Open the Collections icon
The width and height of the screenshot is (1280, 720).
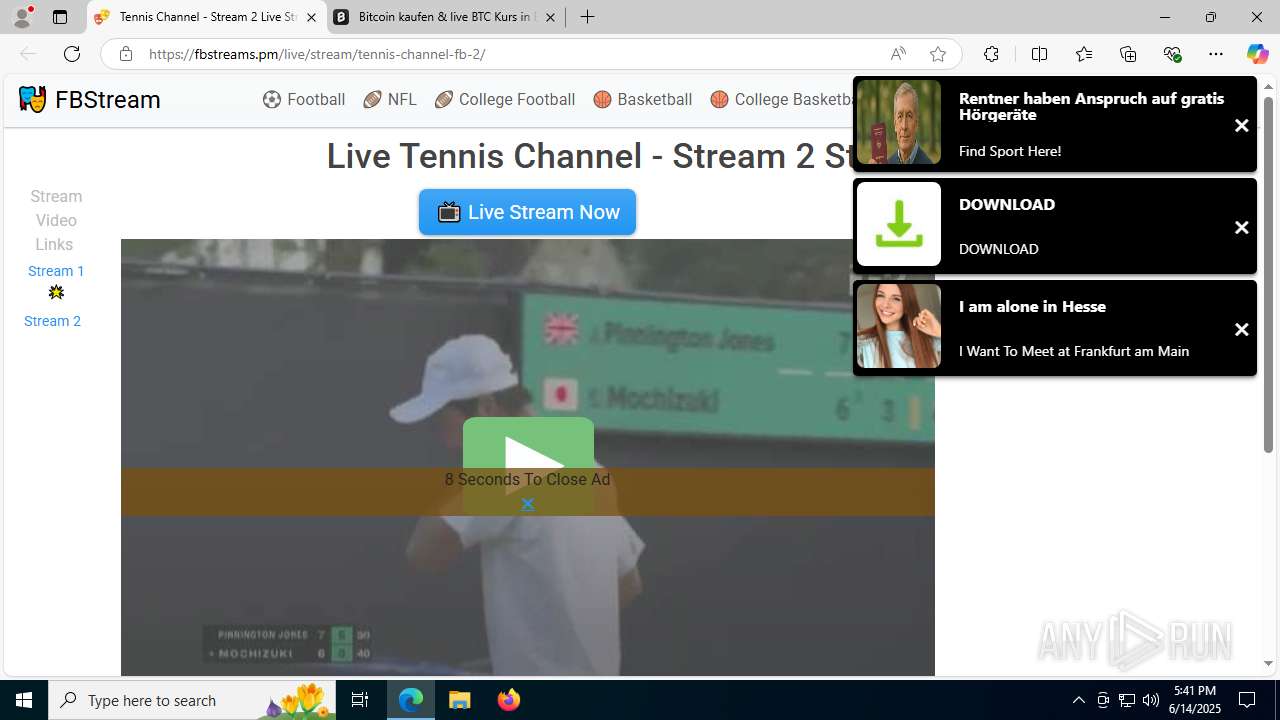pos(1128,54)
